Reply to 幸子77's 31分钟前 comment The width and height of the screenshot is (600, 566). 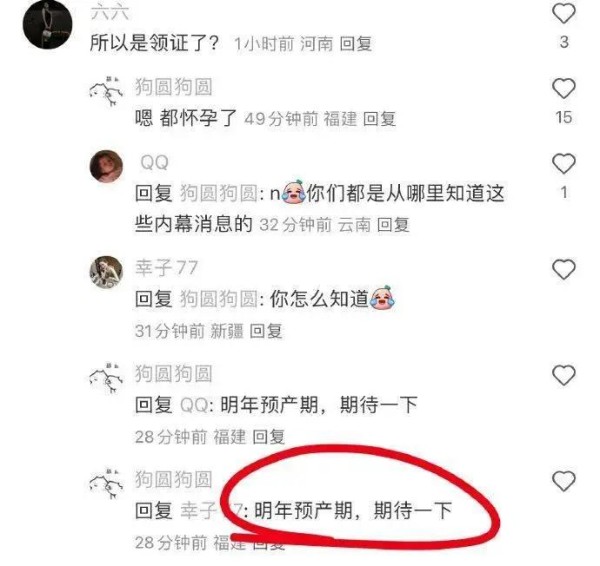[266, 331]
